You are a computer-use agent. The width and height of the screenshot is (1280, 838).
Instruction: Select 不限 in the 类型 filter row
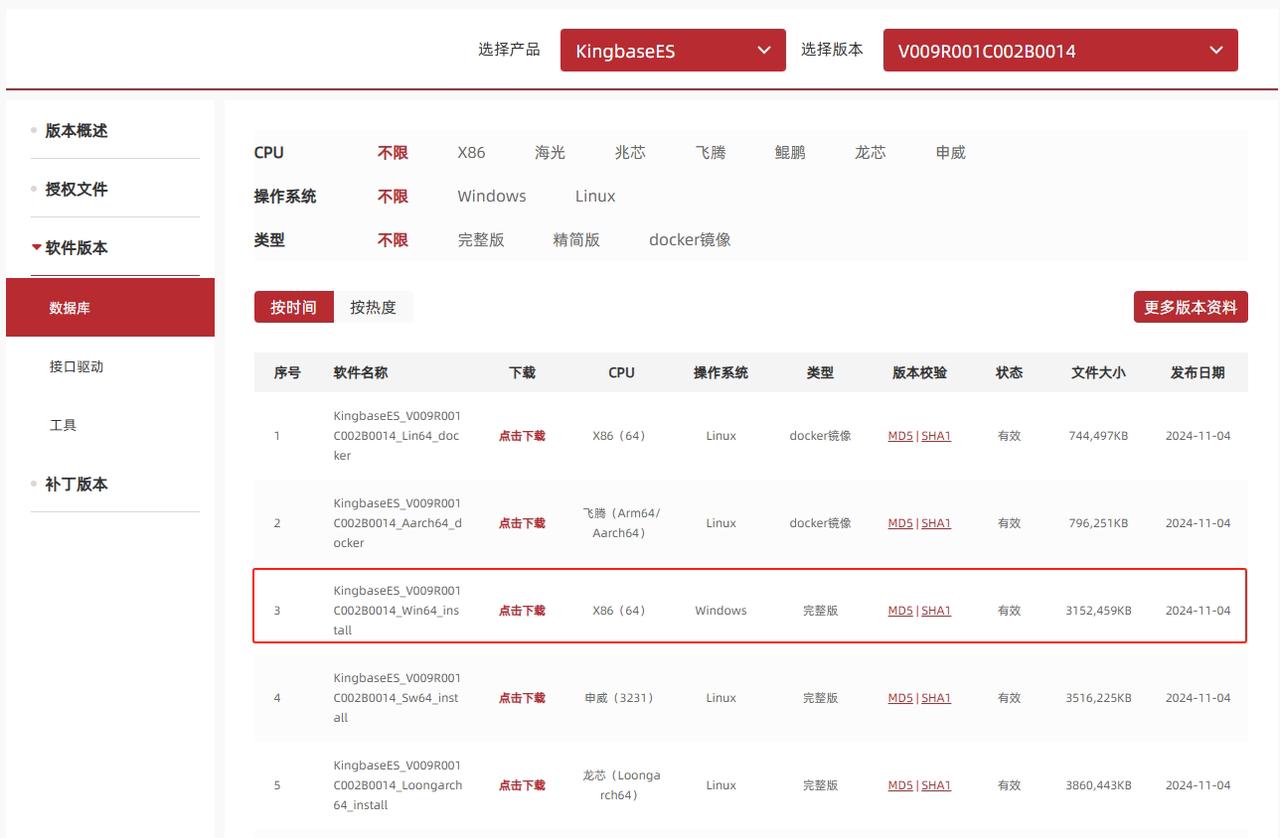click(393, 240)
